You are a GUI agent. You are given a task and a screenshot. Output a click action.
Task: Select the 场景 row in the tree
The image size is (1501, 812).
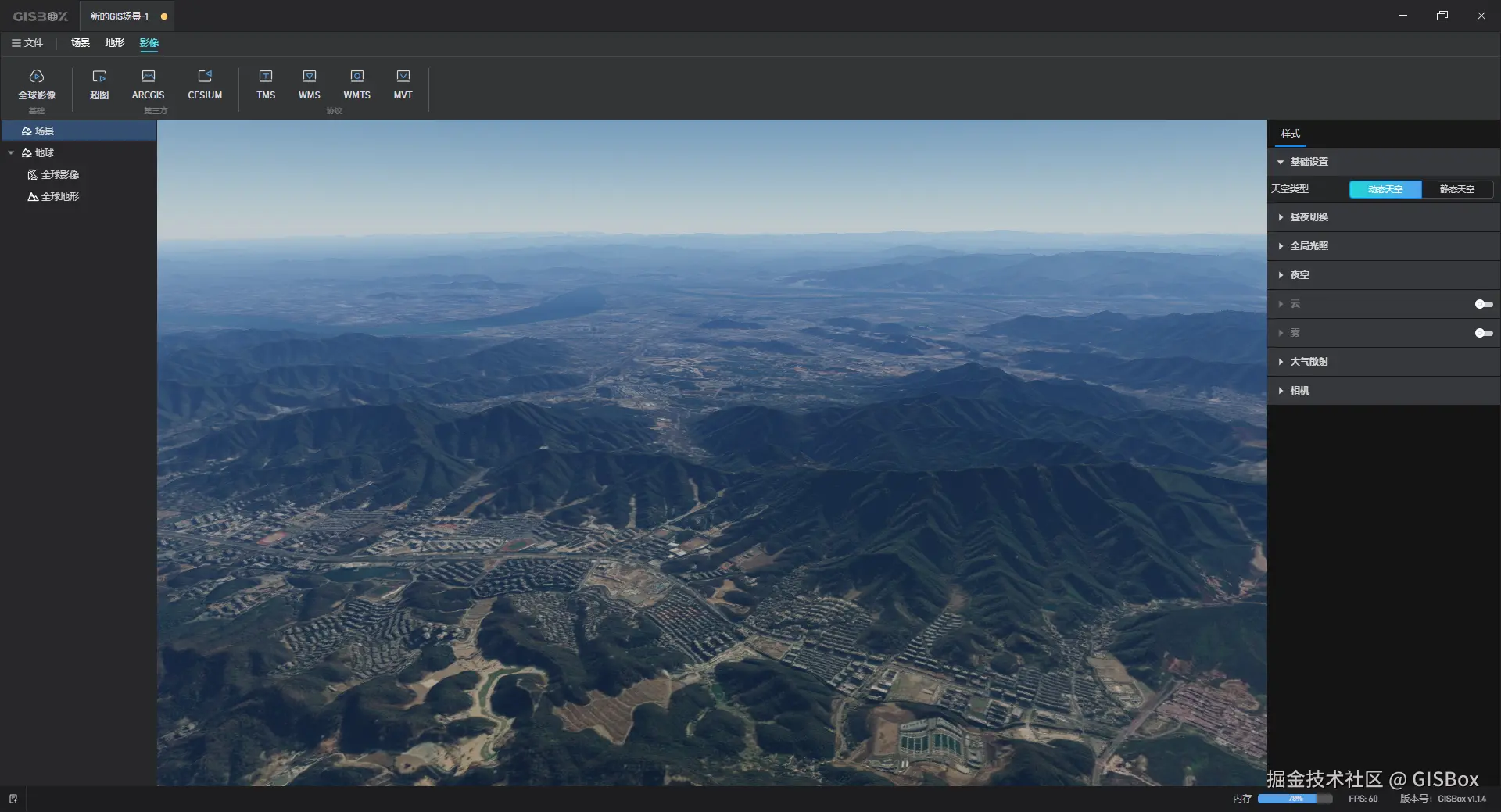click(x=78, y=131)
